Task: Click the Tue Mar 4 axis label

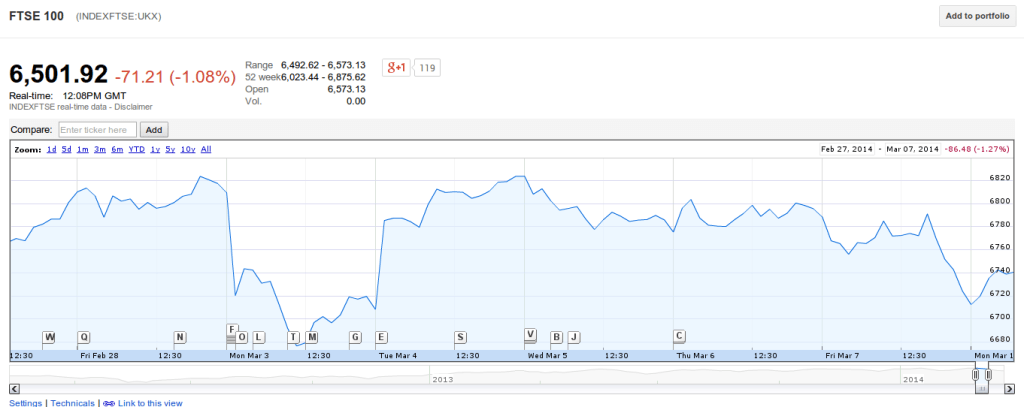Action: (398, 356)
